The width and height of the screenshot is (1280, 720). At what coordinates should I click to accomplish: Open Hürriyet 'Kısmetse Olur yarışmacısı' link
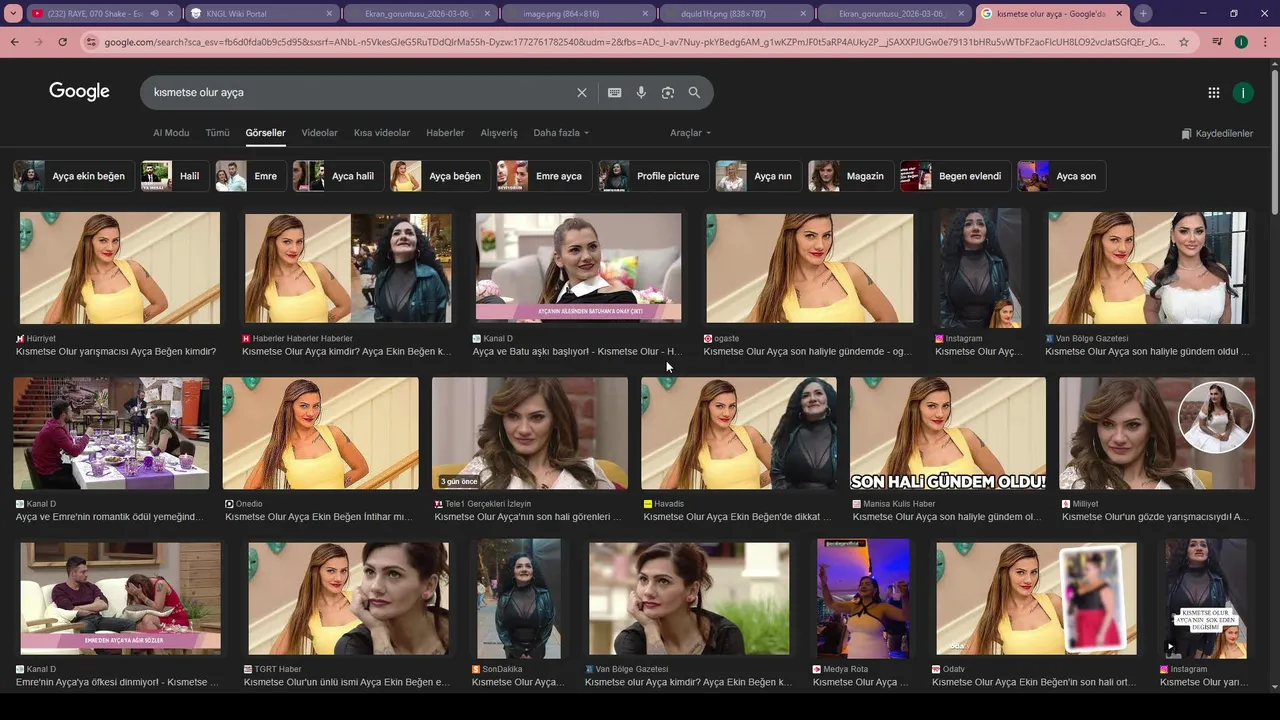click(x=116, y=352)
